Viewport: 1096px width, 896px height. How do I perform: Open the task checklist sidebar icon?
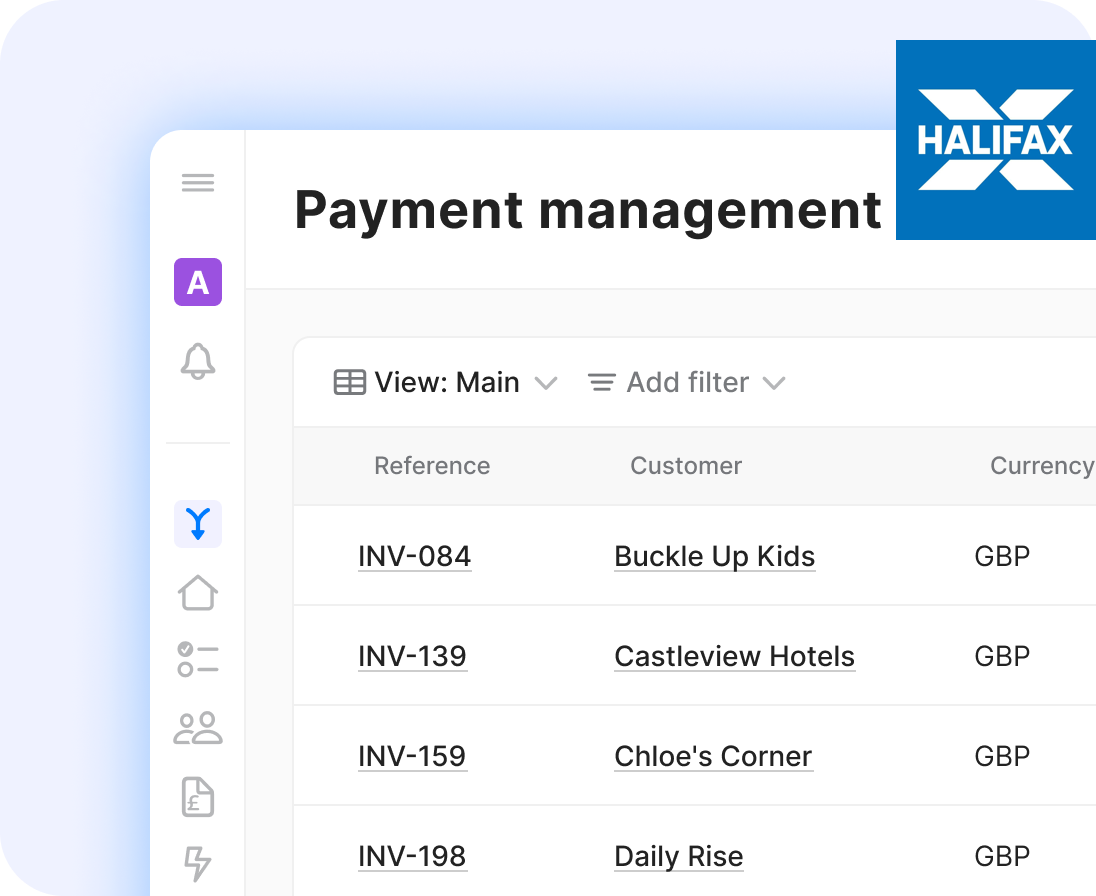point(198,660)
